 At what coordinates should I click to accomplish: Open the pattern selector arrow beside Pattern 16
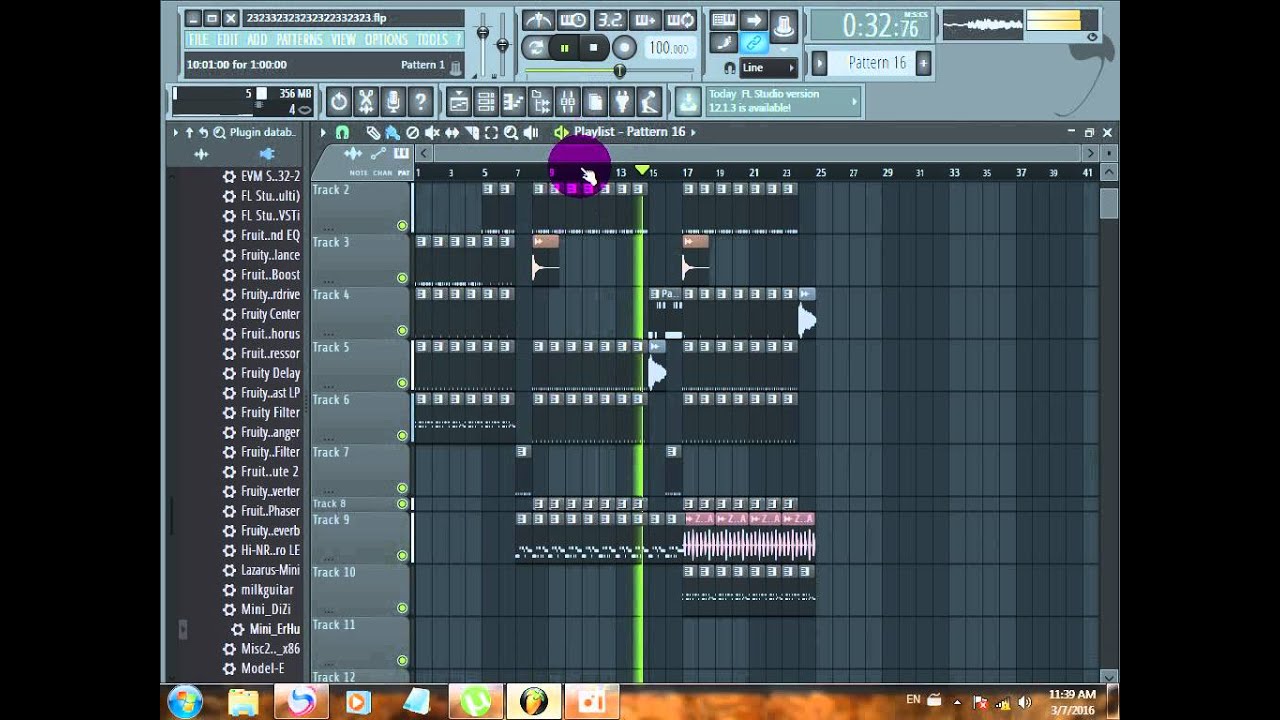click(x=820, y=63)
